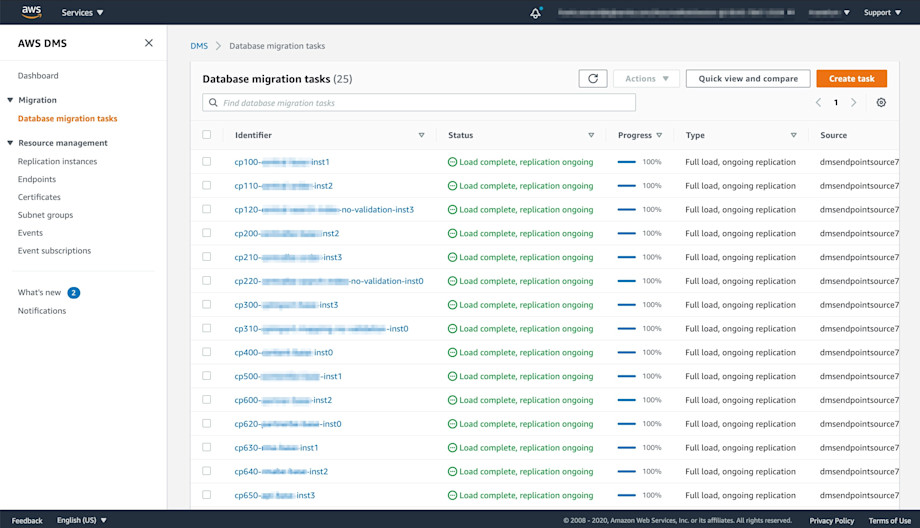Click the Source column header

833,135
